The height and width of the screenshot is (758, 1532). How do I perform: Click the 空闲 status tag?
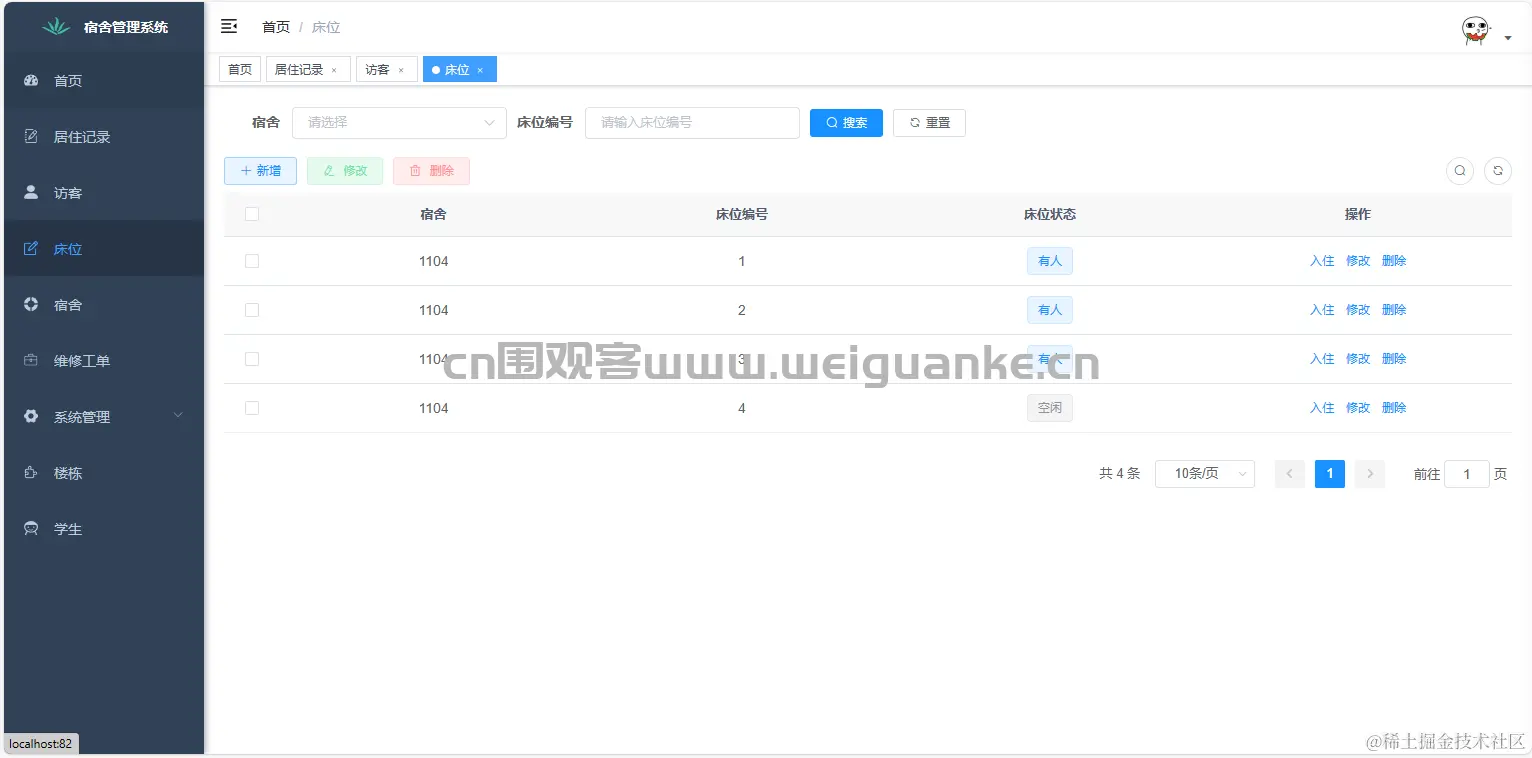click(1050, 408)
